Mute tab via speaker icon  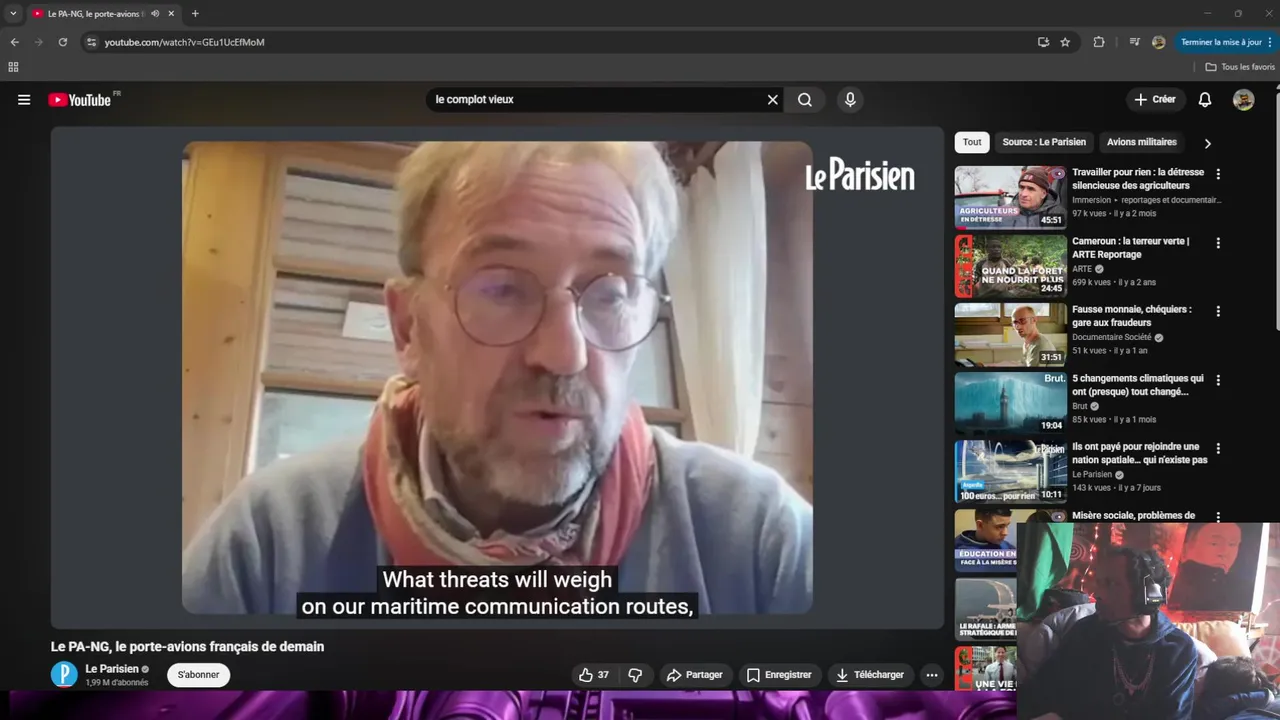tap(155, 14)
